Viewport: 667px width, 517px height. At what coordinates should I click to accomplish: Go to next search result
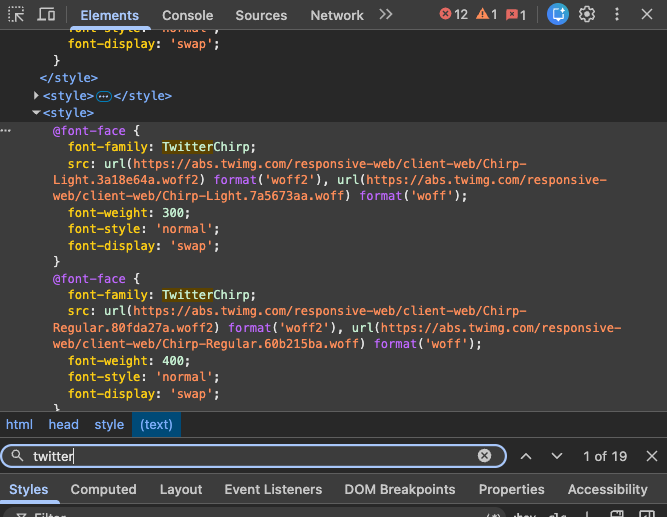tap(557, 456)
